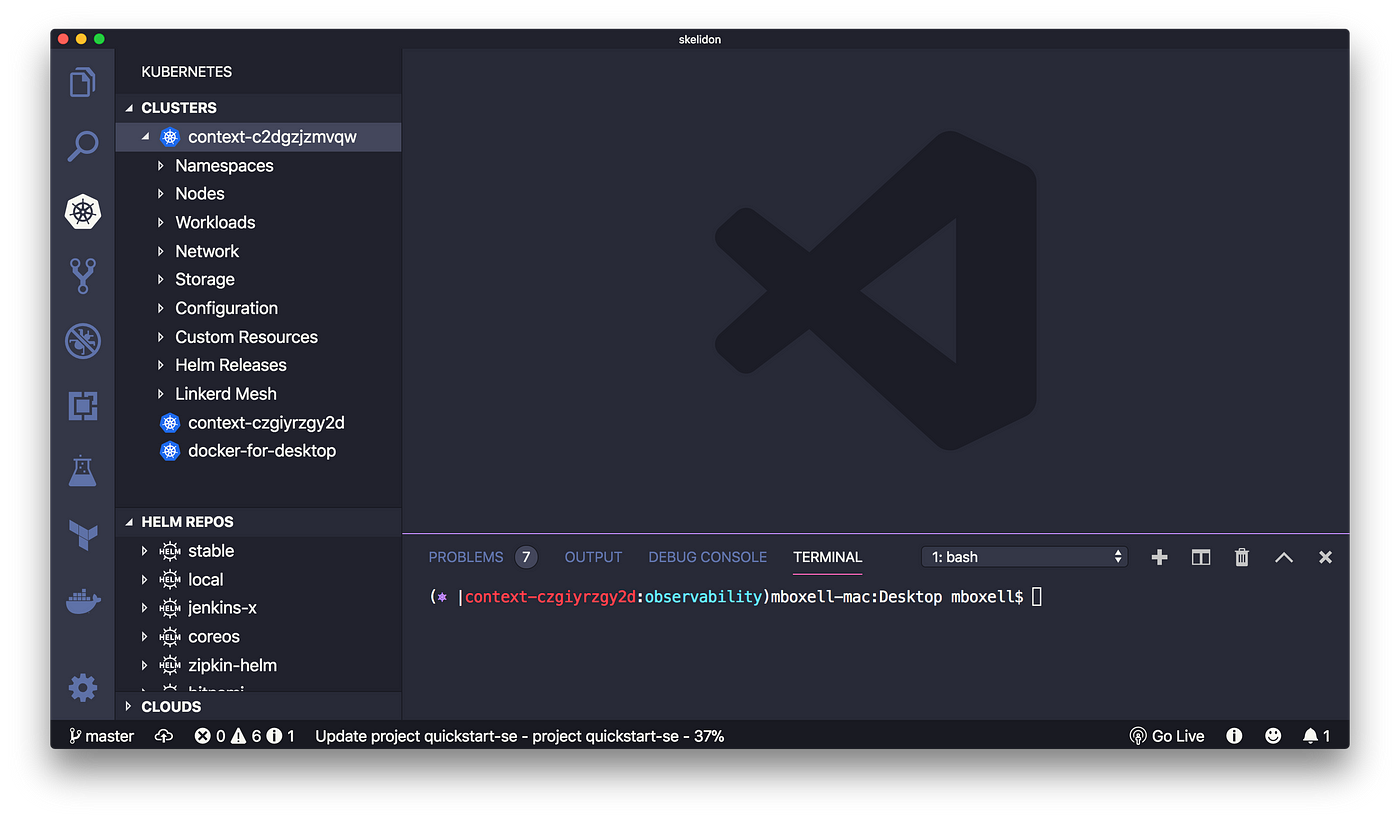This screenshot has height=821, width=1400.
Task: Click the Kubernetes icon of docker-for-desktop
Action: (x=170, y=451)
